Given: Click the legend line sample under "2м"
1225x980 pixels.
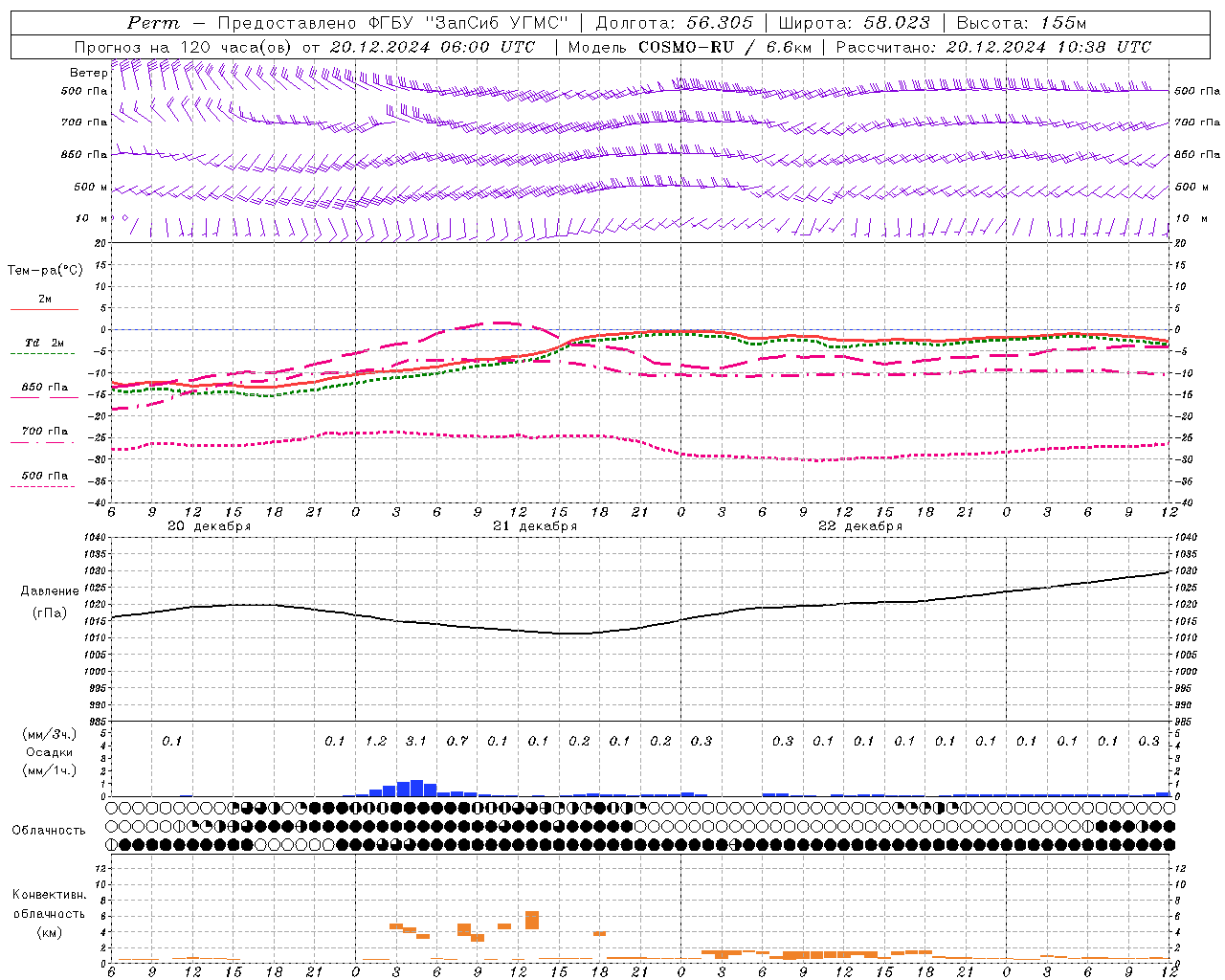Looking at the screenshot, I should pyautogui.click(x=44, y=309).
